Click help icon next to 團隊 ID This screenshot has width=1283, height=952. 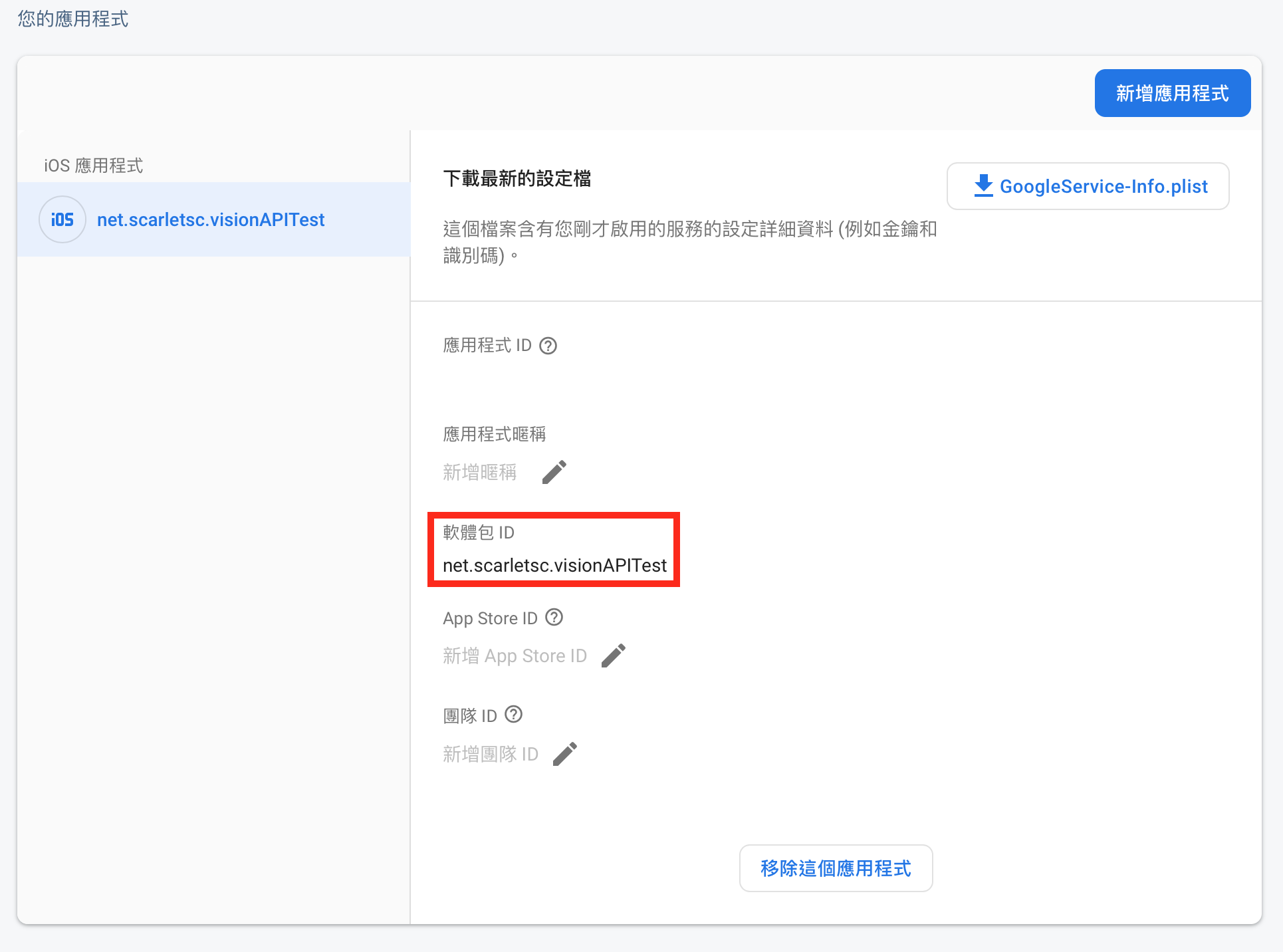point(513,715)
